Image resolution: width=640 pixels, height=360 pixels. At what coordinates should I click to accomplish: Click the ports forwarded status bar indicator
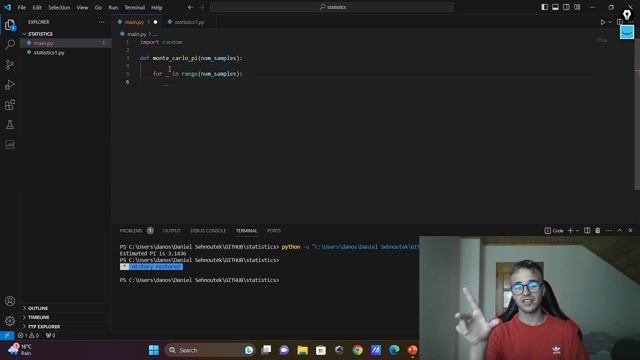coord(50,336)
